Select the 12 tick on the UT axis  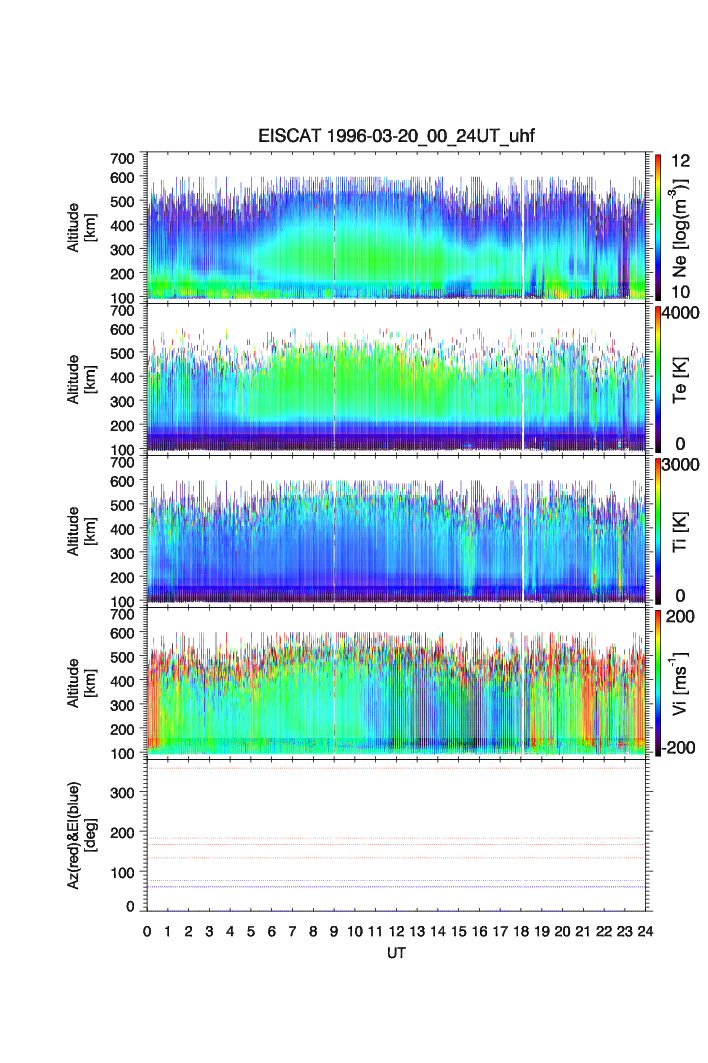pyautogui.click(x=396, y=931)
